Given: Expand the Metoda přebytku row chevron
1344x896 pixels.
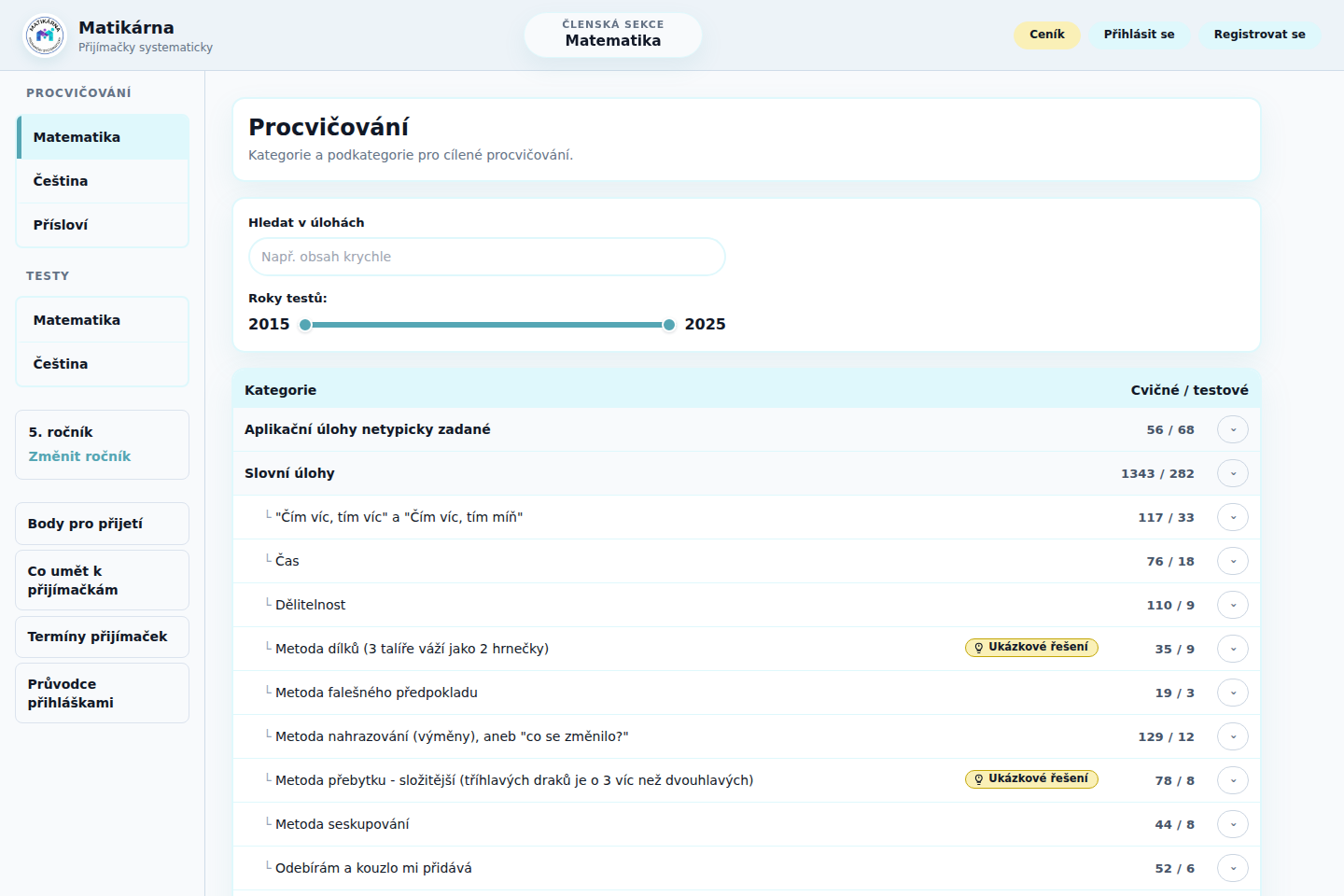Looking at the screenshot, I should point(1233,780).
